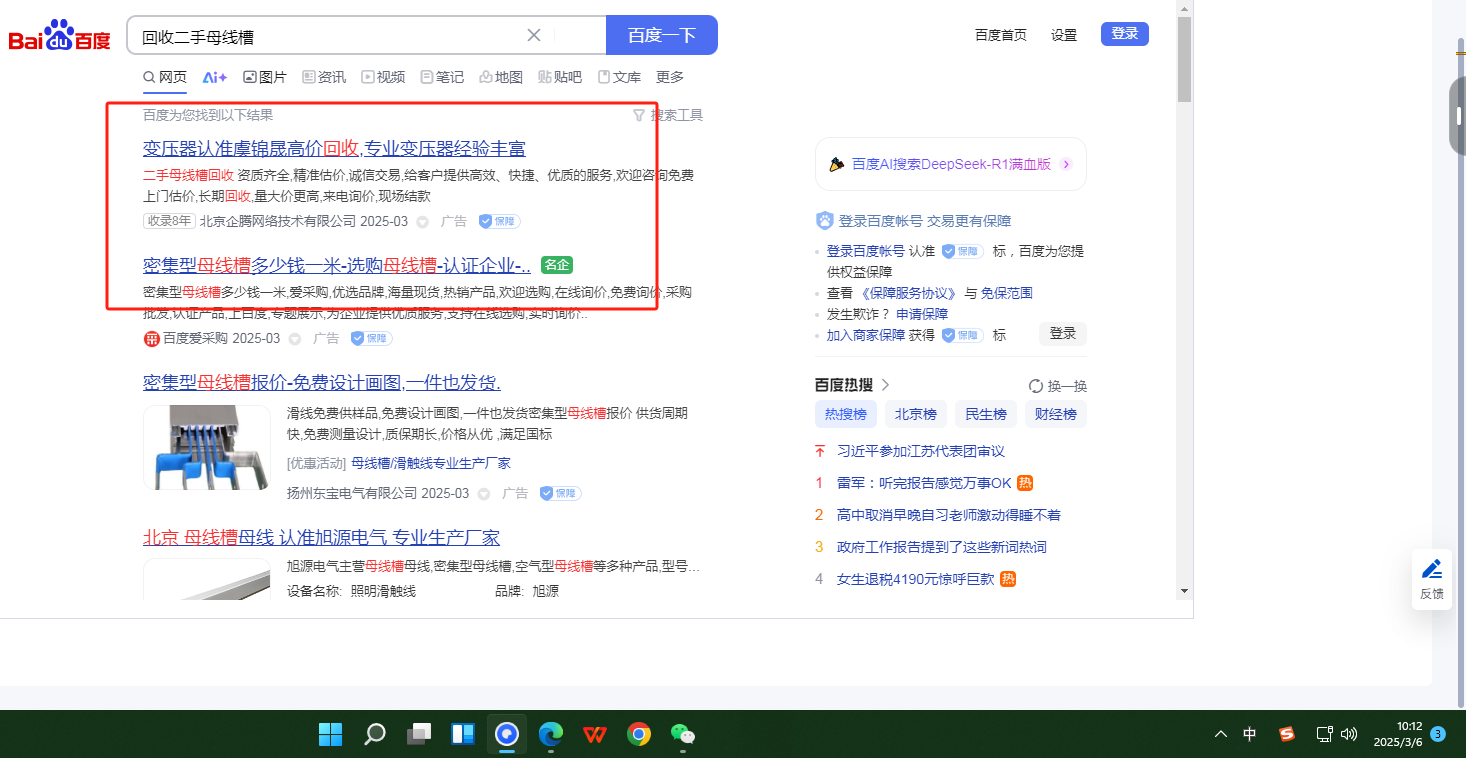Open the Ai+ search mode
This screenshot has height=758, width=1466.
click(214, 77)
